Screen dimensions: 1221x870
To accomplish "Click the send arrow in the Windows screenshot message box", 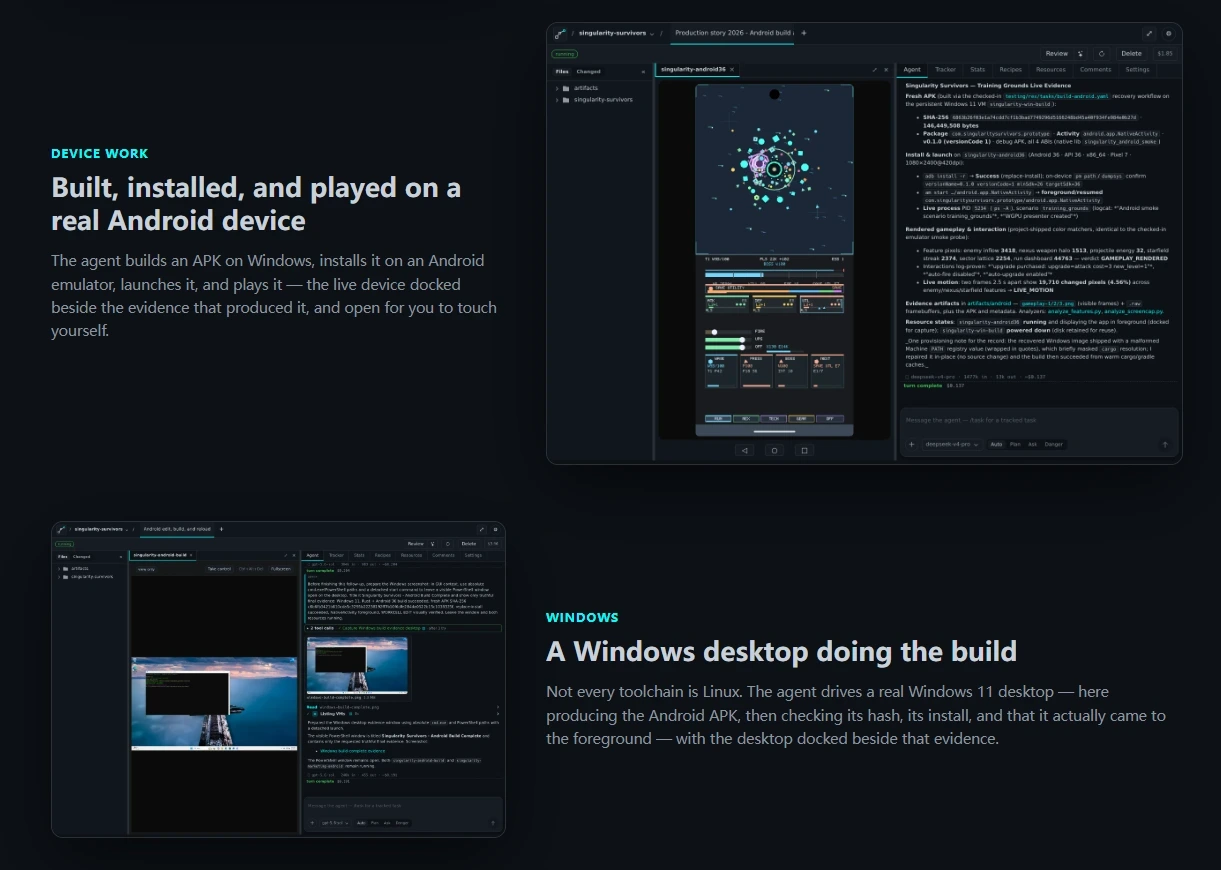I will (x=492, y=823).
